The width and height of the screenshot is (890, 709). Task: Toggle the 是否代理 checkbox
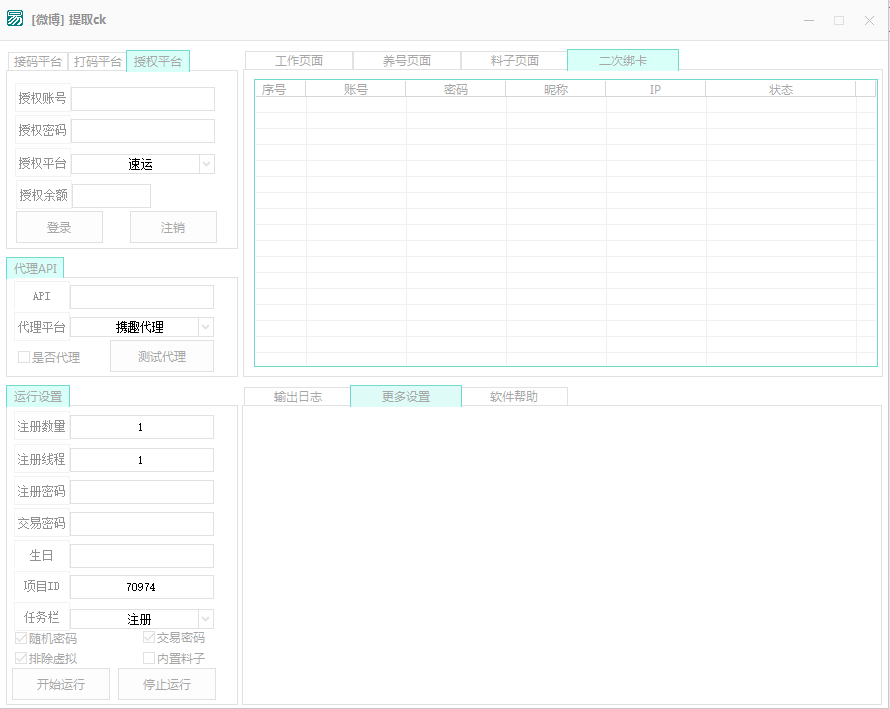(x=24, y=357)
